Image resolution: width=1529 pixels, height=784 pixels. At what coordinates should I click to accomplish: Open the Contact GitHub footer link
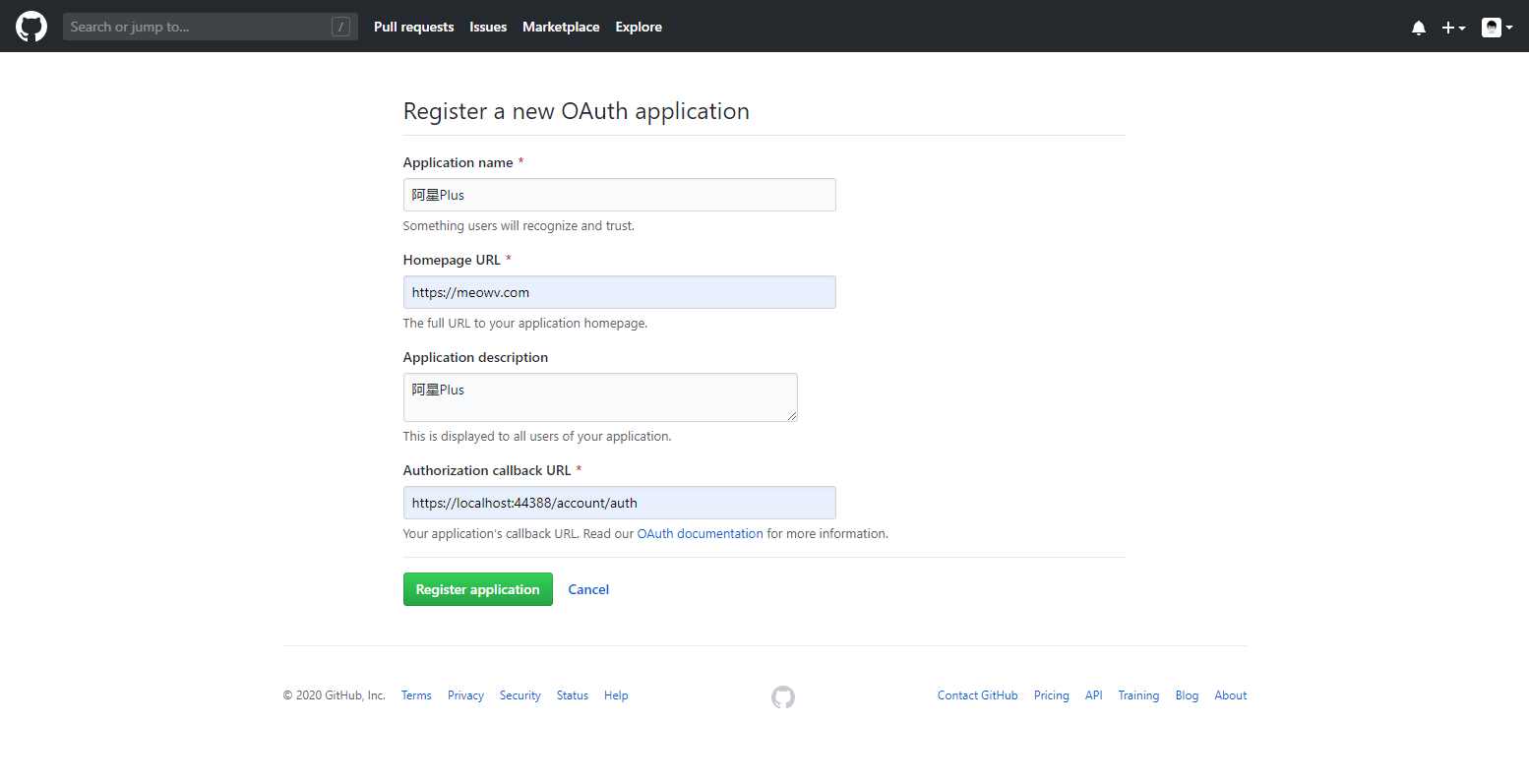click(977, 695)
